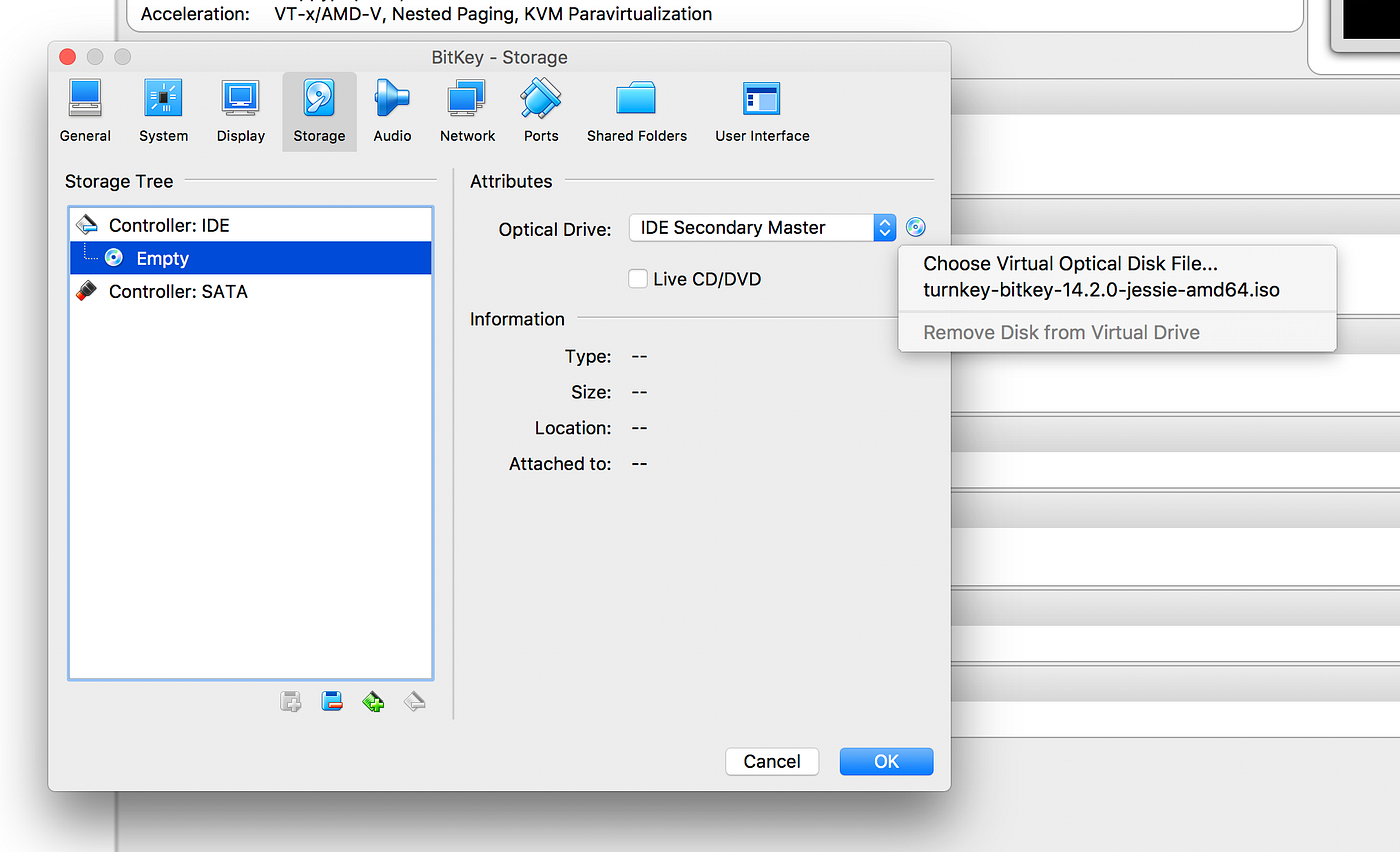The width and height of the screenshot is (1400, 852).
Task: Select the Storage settings pane
Action: (319, 112)
